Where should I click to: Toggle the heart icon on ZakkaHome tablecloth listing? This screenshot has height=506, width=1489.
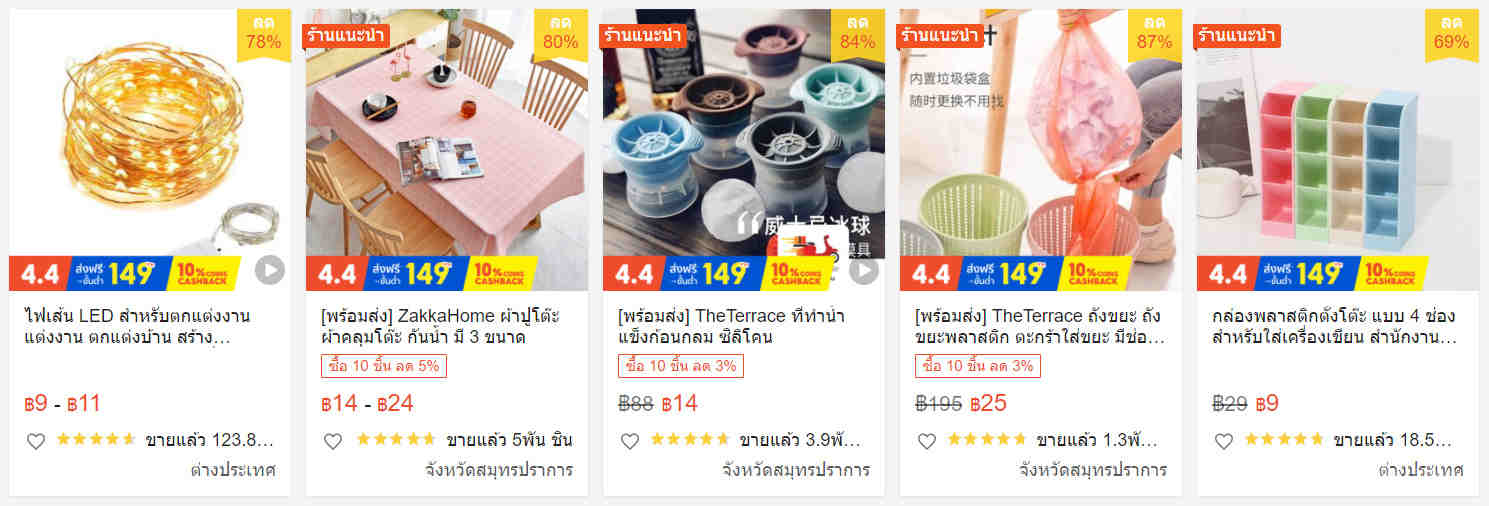(333, 441)
